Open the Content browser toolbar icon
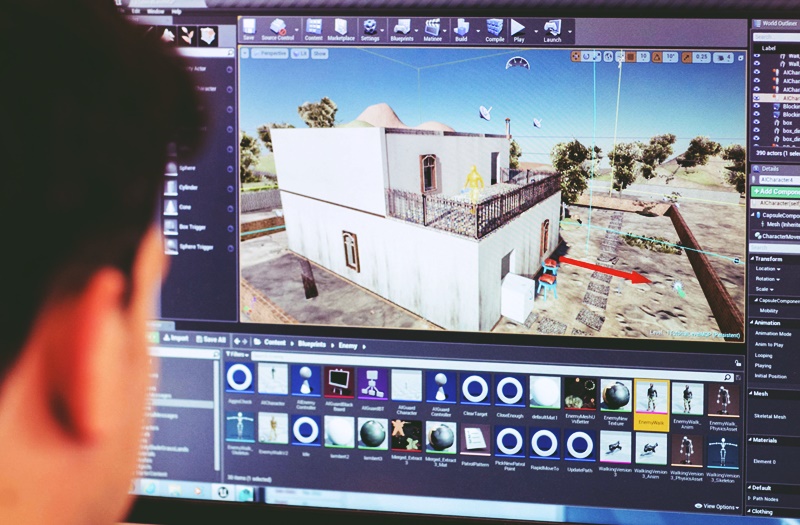Image resolution: width=800 pixels, height=525 pixels. [x=313, y=30]
